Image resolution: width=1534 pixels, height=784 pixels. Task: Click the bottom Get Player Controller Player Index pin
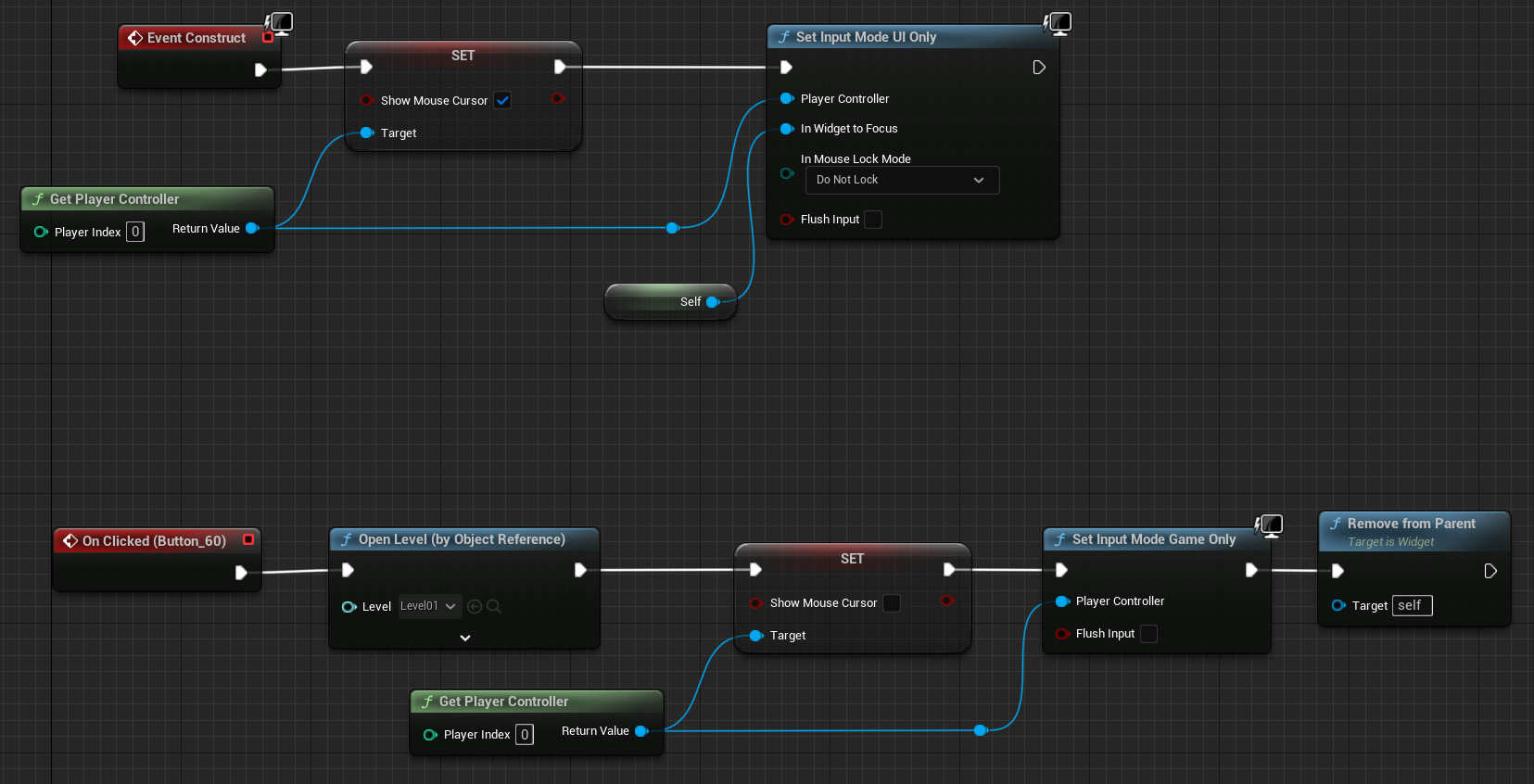coord(430,735)
